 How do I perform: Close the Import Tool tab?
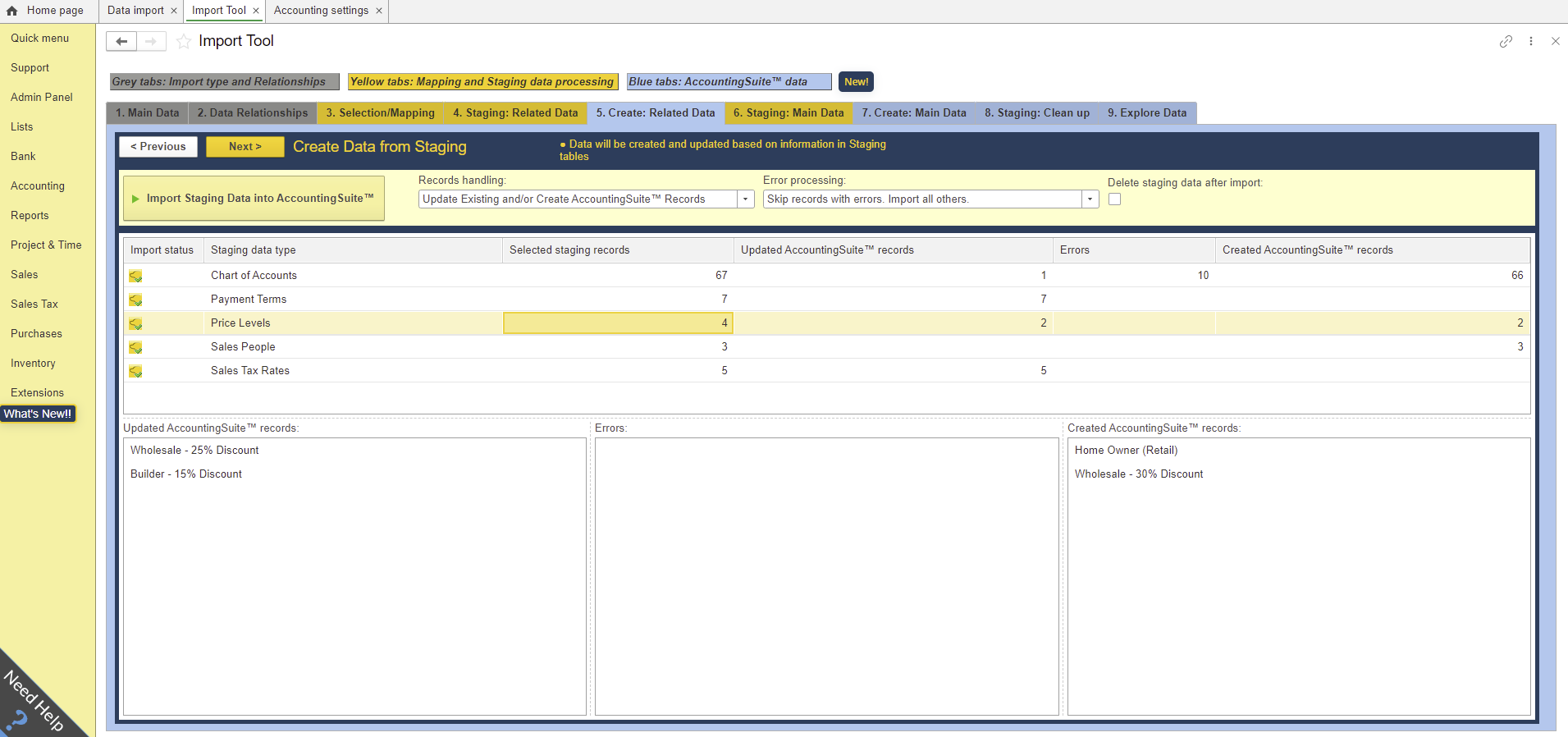coord(256,11)
